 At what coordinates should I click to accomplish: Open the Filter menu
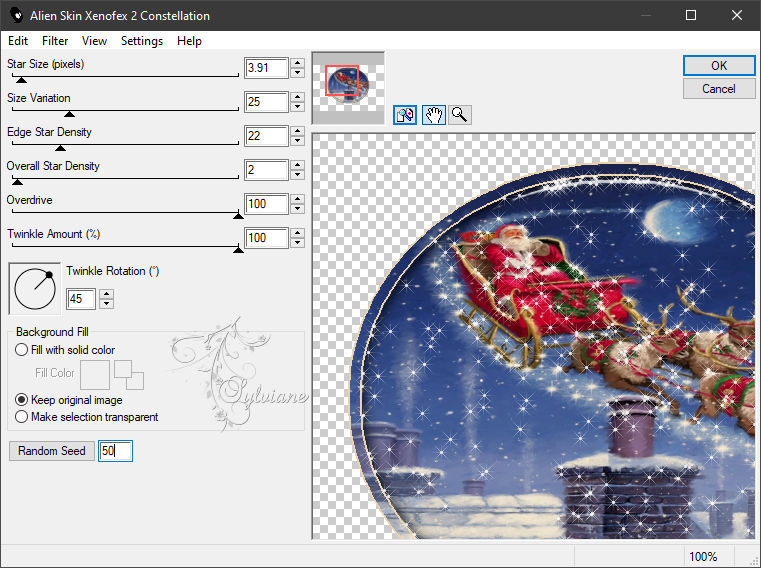pyautogui.click(x=55, y=41)
